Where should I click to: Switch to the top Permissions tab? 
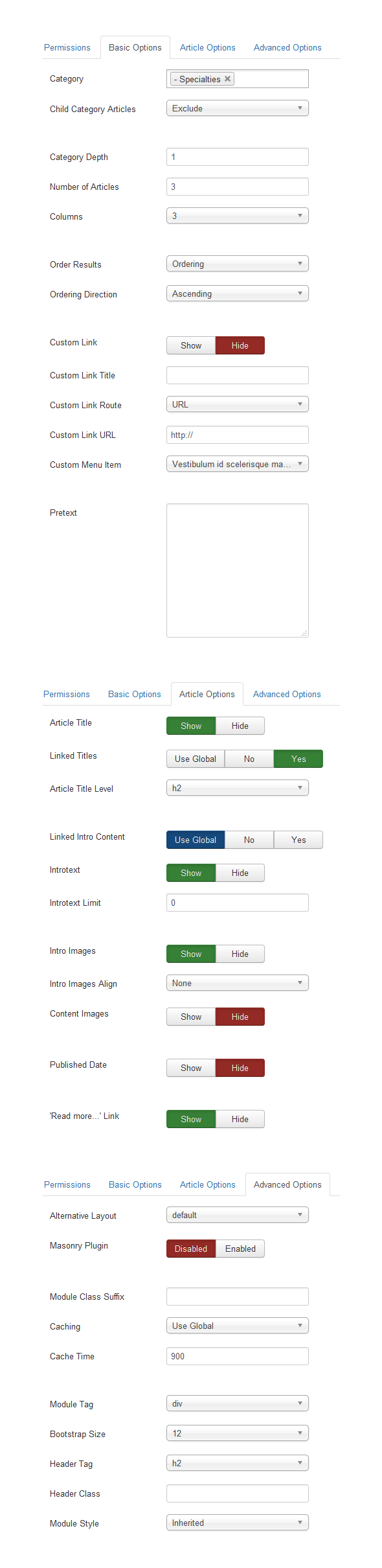67,47
